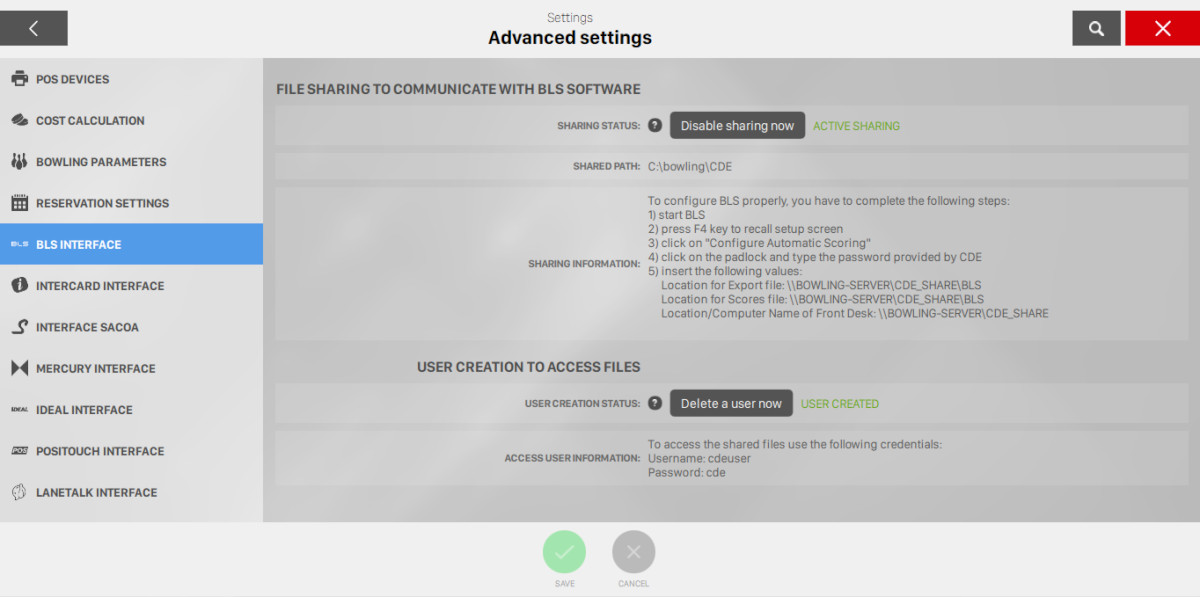This screenshot has width=1200, height=597.
Task: Save settings with the green checkmark
Action: click(564, 552)
